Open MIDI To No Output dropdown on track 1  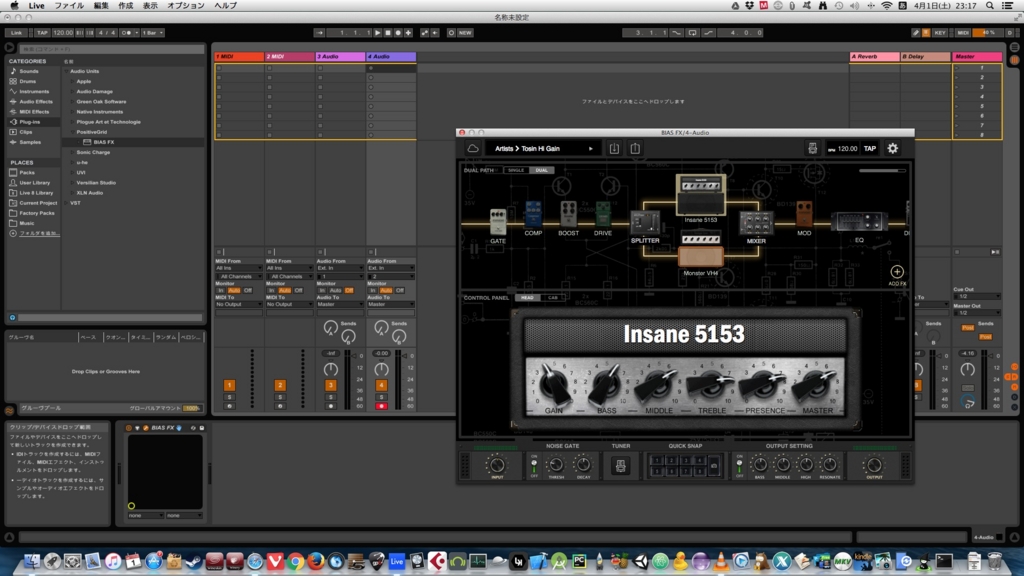click(x=238, y=304)
